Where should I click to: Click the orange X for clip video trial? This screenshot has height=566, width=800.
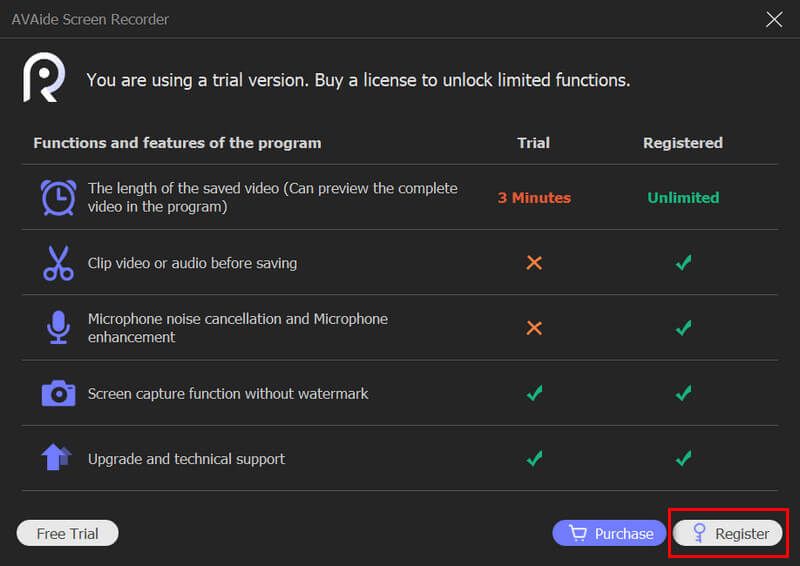(534, 263)
